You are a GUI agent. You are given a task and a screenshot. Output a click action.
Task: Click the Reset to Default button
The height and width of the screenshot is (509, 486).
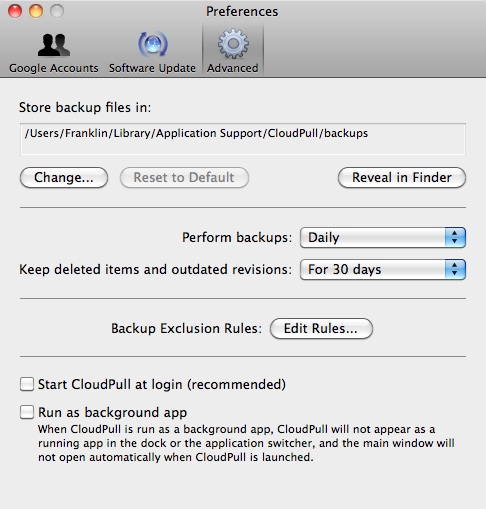(x=184, y=178)
